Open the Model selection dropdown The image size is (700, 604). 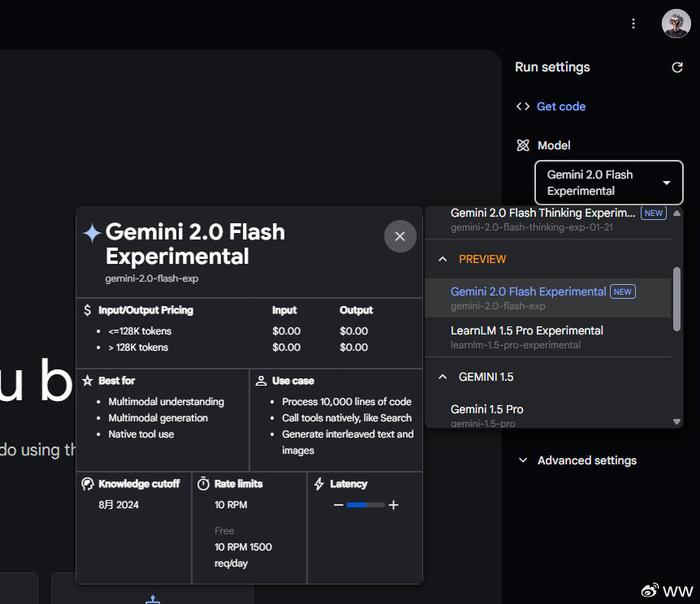(609, 183)
